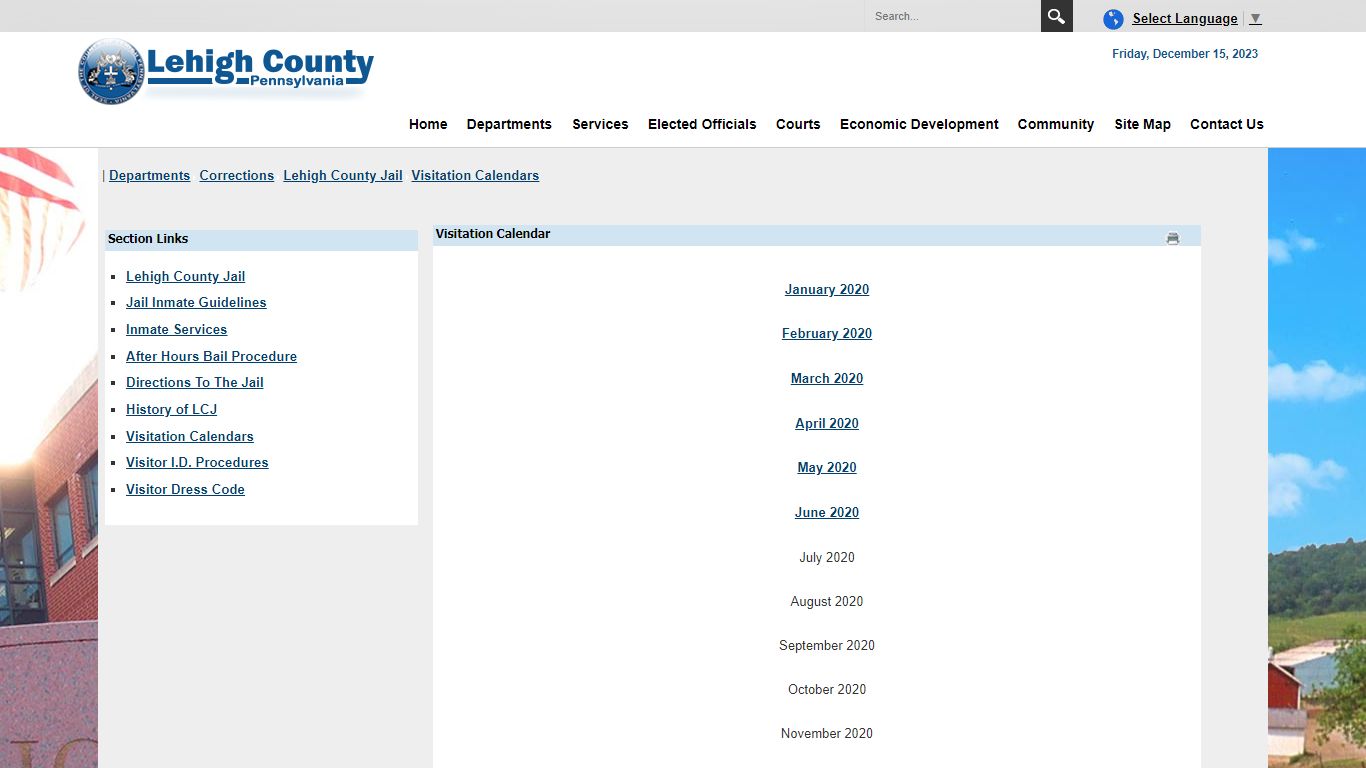1366x768 pixels.
Task: Click the November 2020 text
Action: point(827,733)
